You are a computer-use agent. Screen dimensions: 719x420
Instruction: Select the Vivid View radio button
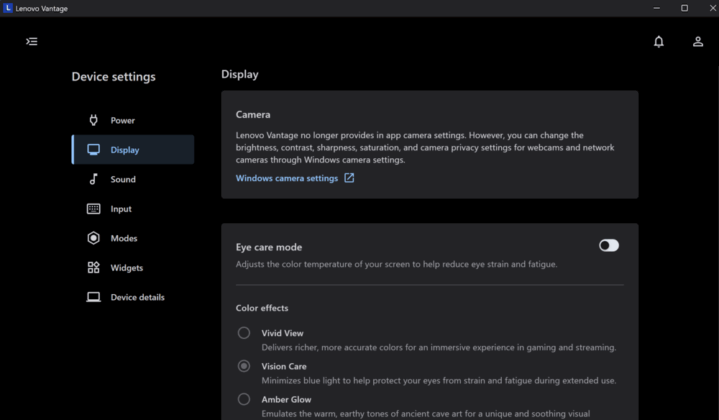click(244, 333)
